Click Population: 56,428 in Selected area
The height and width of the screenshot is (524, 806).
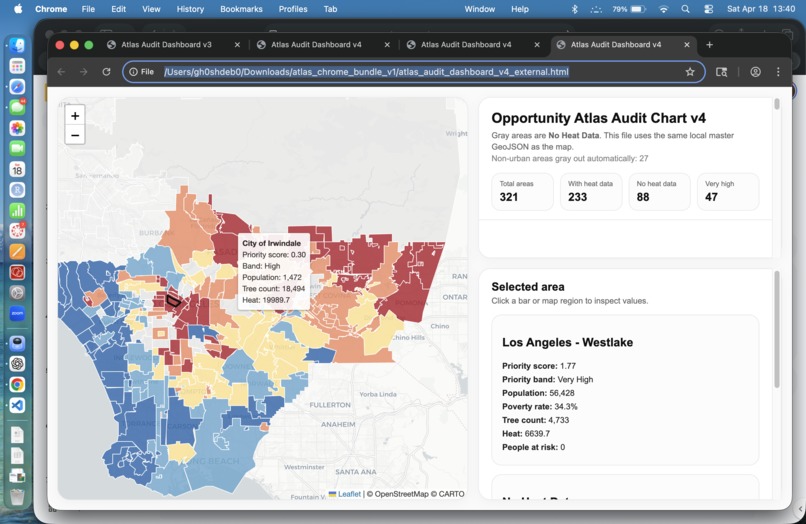pyautogui.click(x=538, y=393)
